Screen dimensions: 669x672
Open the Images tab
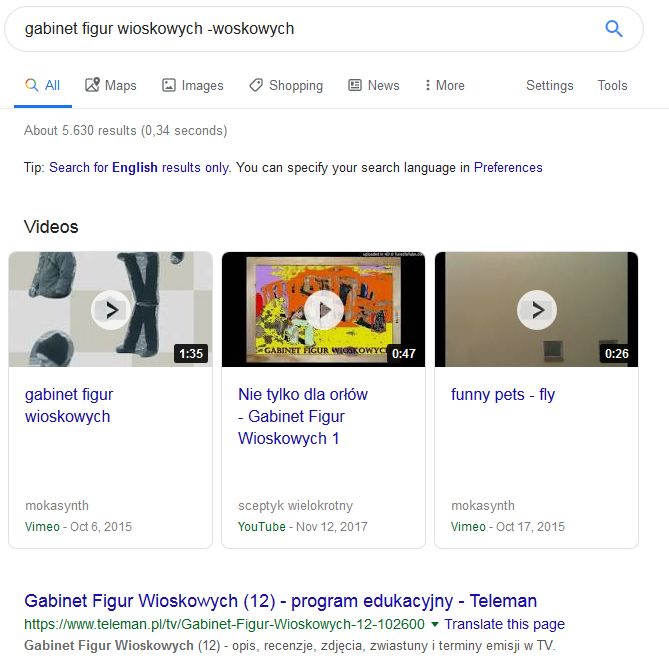(x=192, y=85)
